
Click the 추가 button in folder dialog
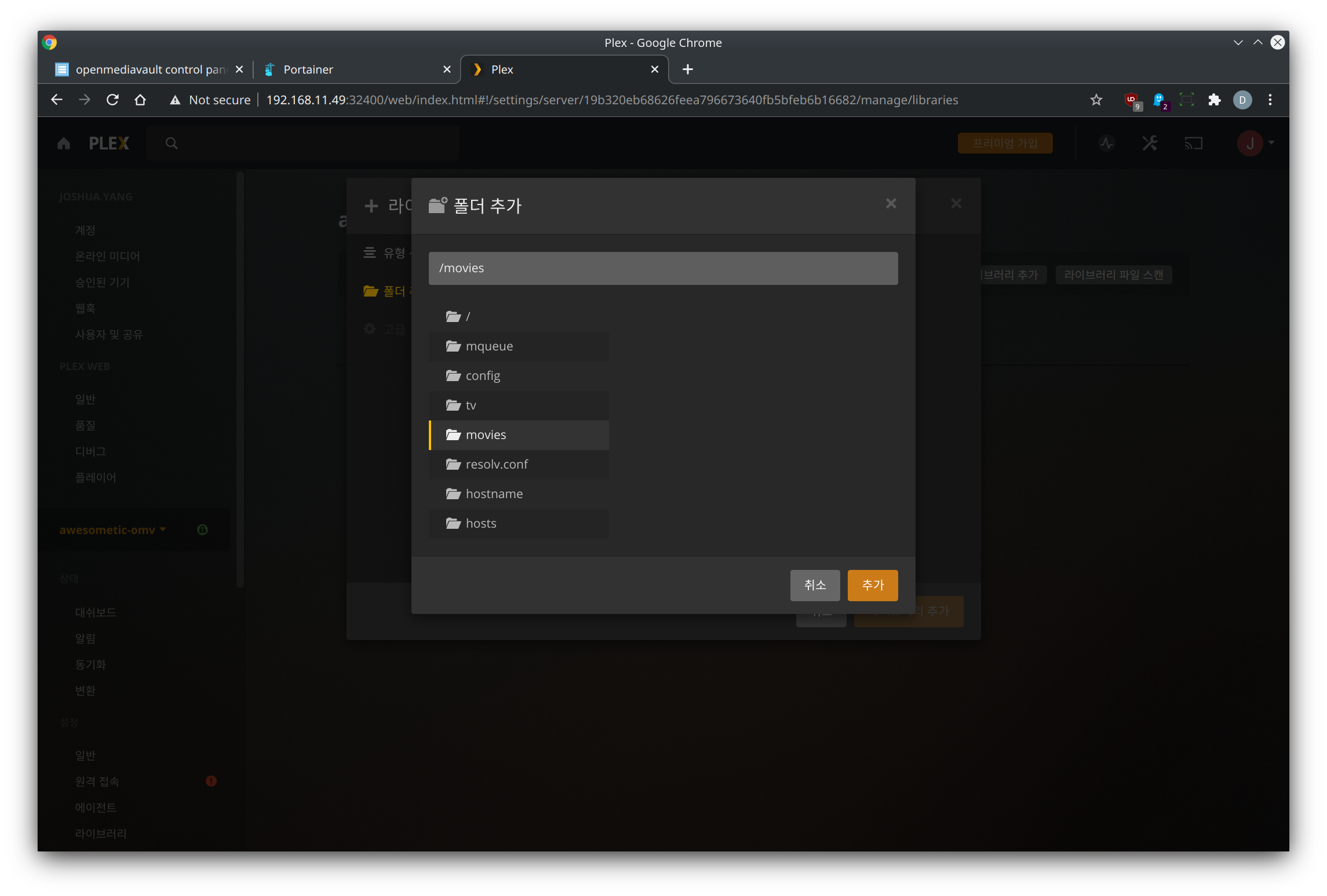point(872,585)
